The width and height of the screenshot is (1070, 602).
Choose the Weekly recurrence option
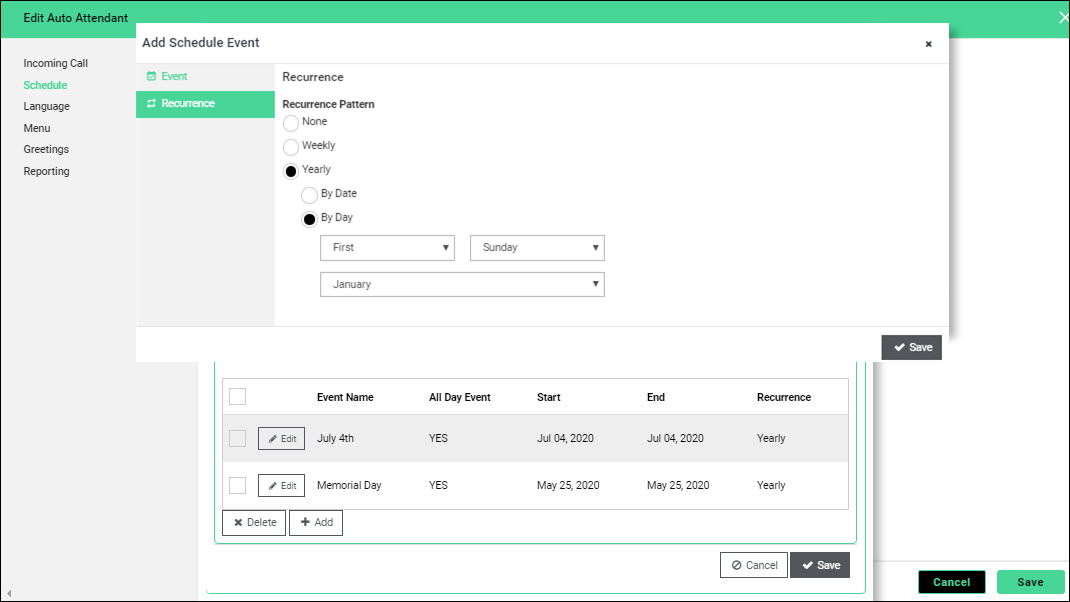[x=291, y=147]
